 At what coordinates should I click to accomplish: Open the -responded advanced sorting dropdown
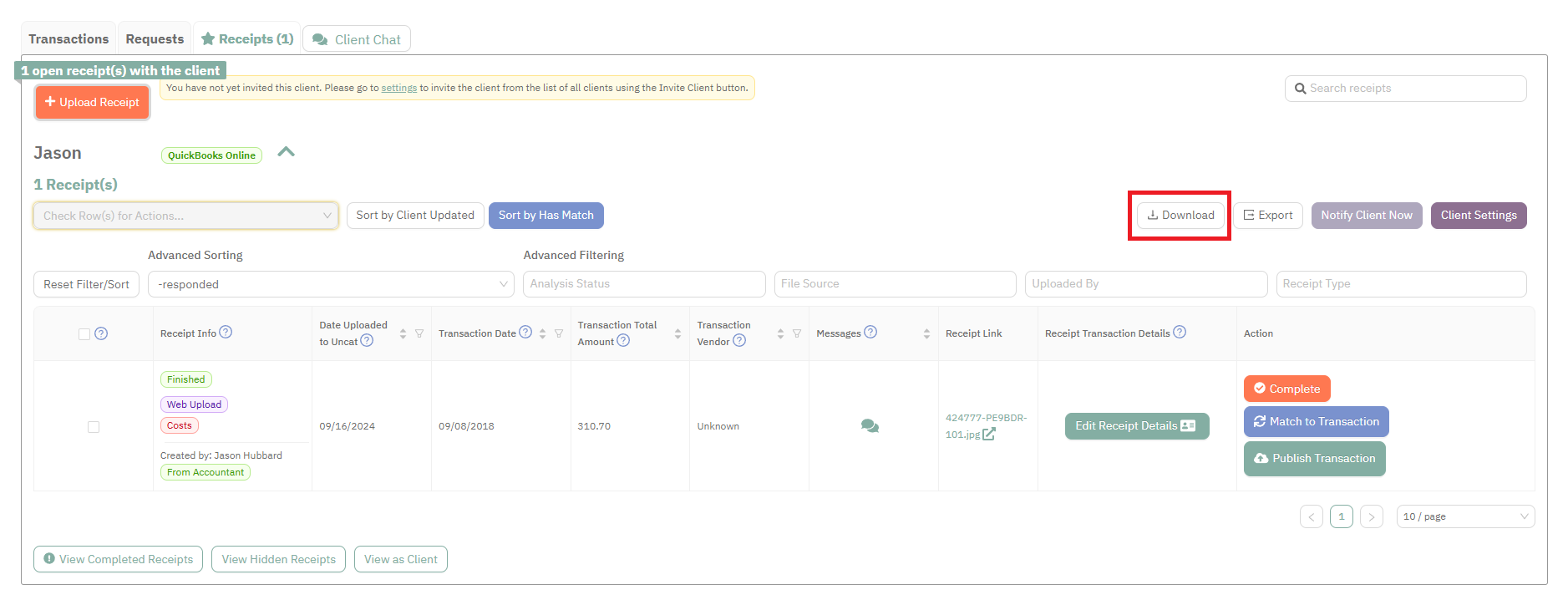pyautogui.click(x=331, y=284)
